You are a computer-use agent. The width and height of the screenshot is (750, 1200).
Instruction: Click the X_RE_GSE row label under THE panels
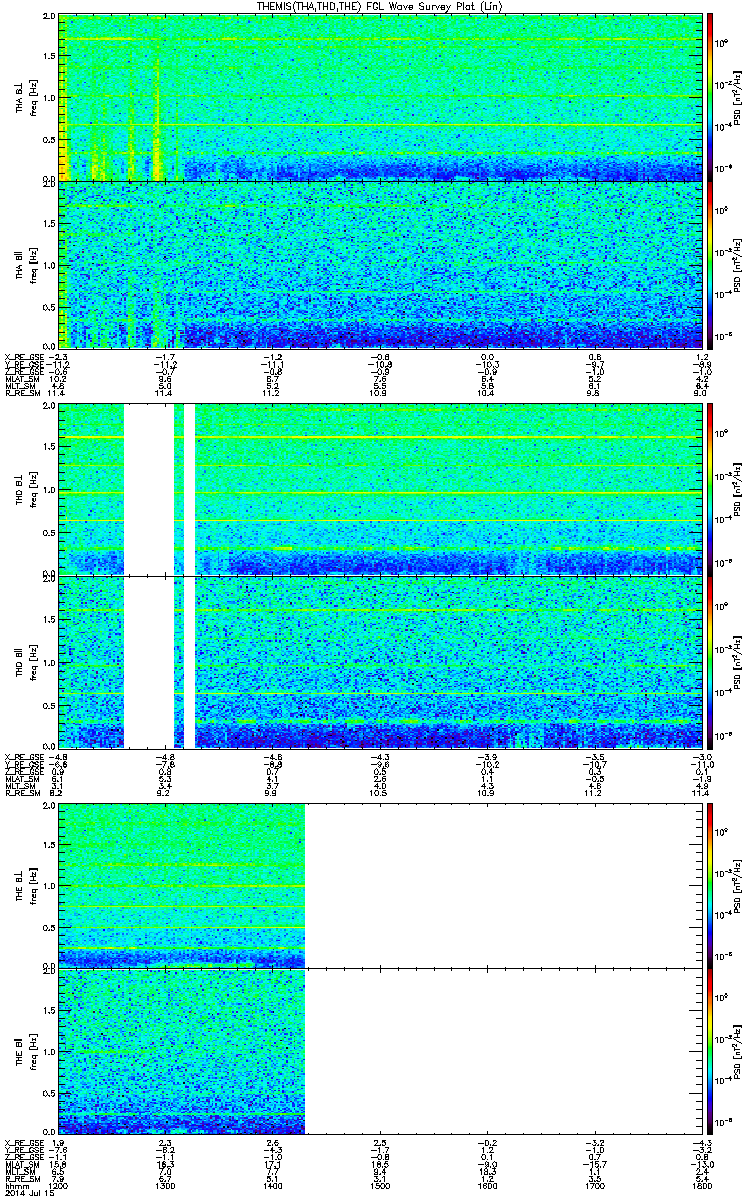coord(23,1142)
